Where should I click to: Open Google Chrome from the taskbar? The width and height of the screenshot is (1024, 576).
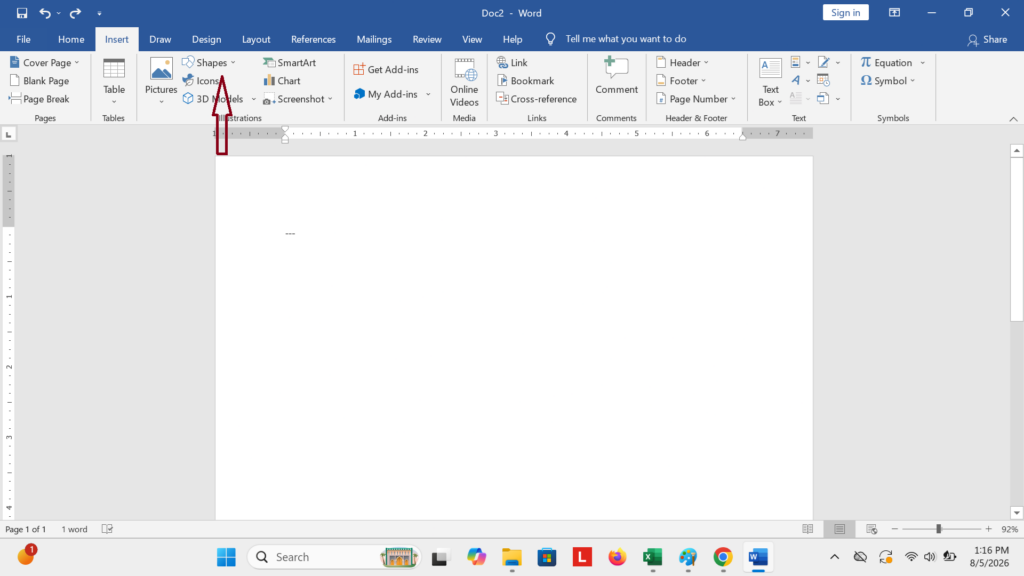(x=722, y=557)
